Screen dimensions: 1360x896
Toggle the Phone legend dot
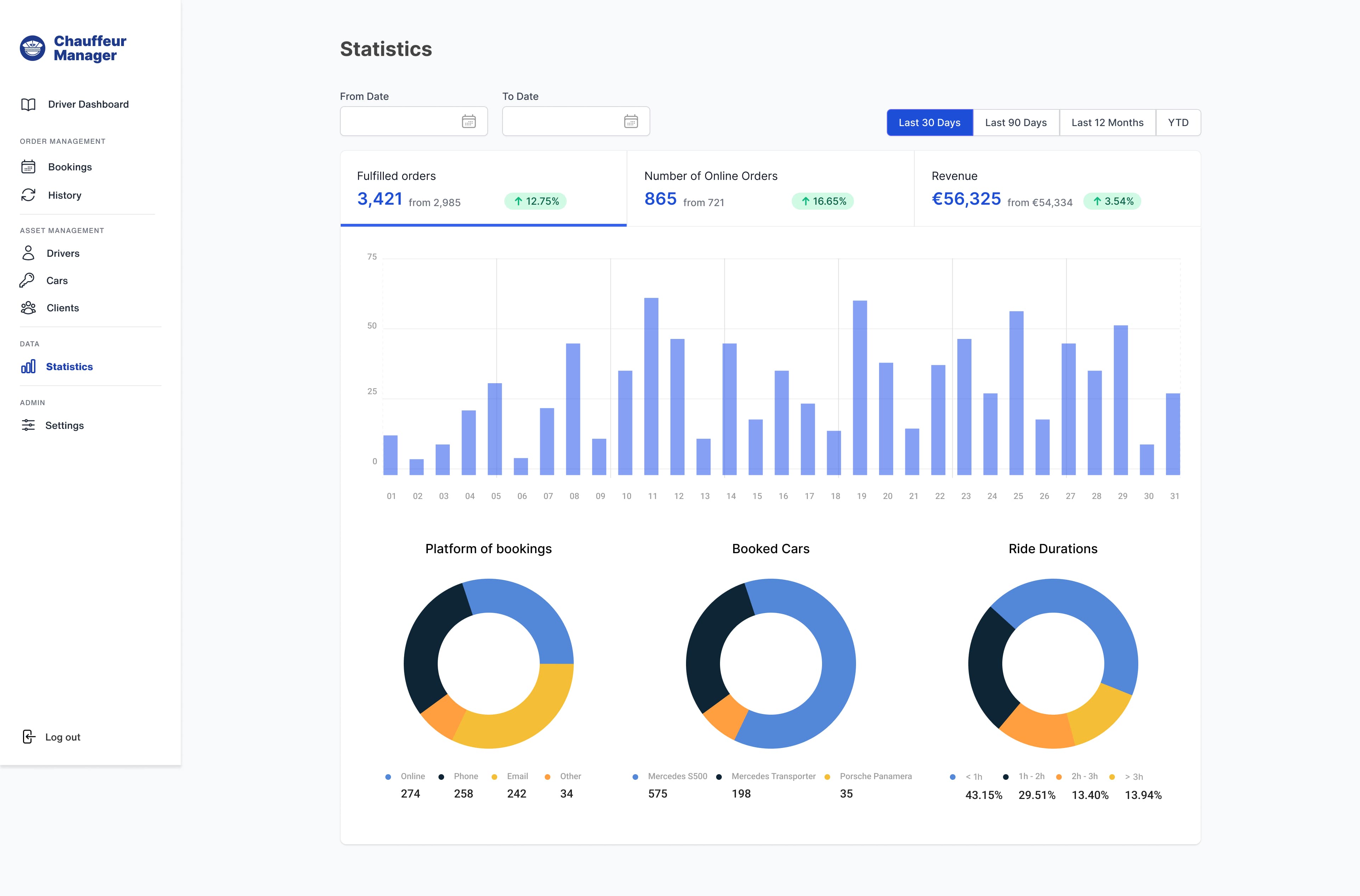pos(441,777)
